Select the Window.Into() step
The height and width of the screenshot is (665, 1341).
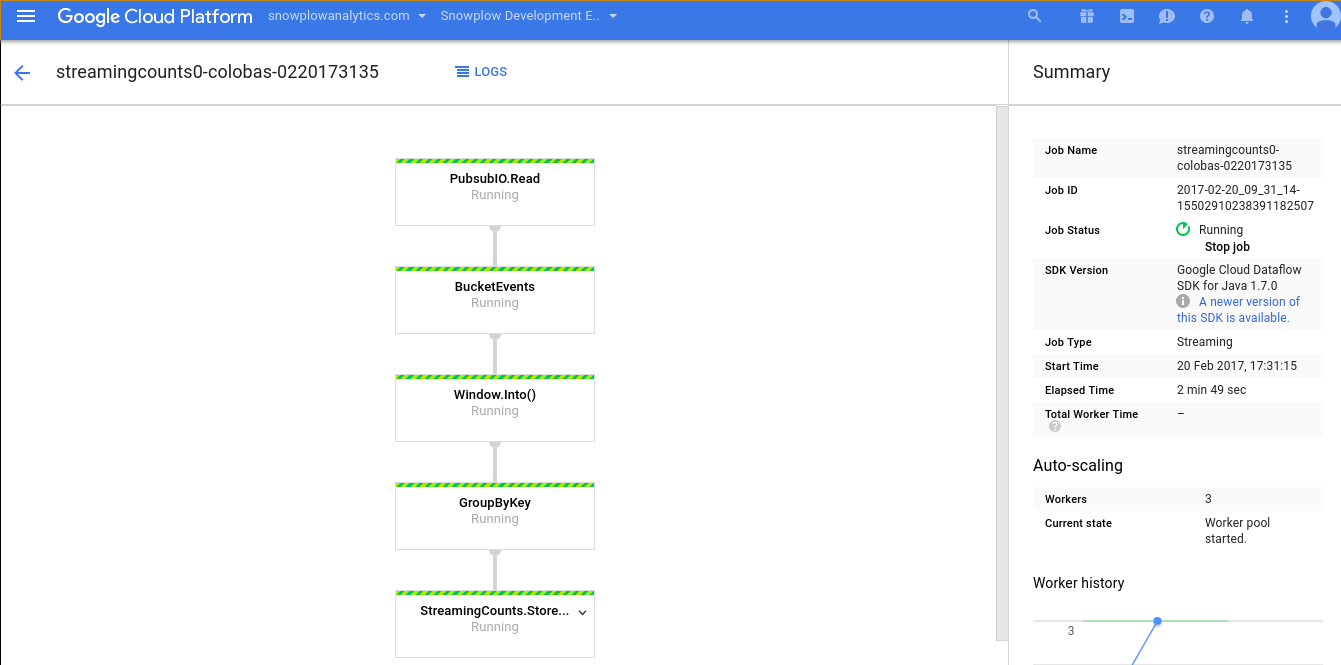click(495, 408)
